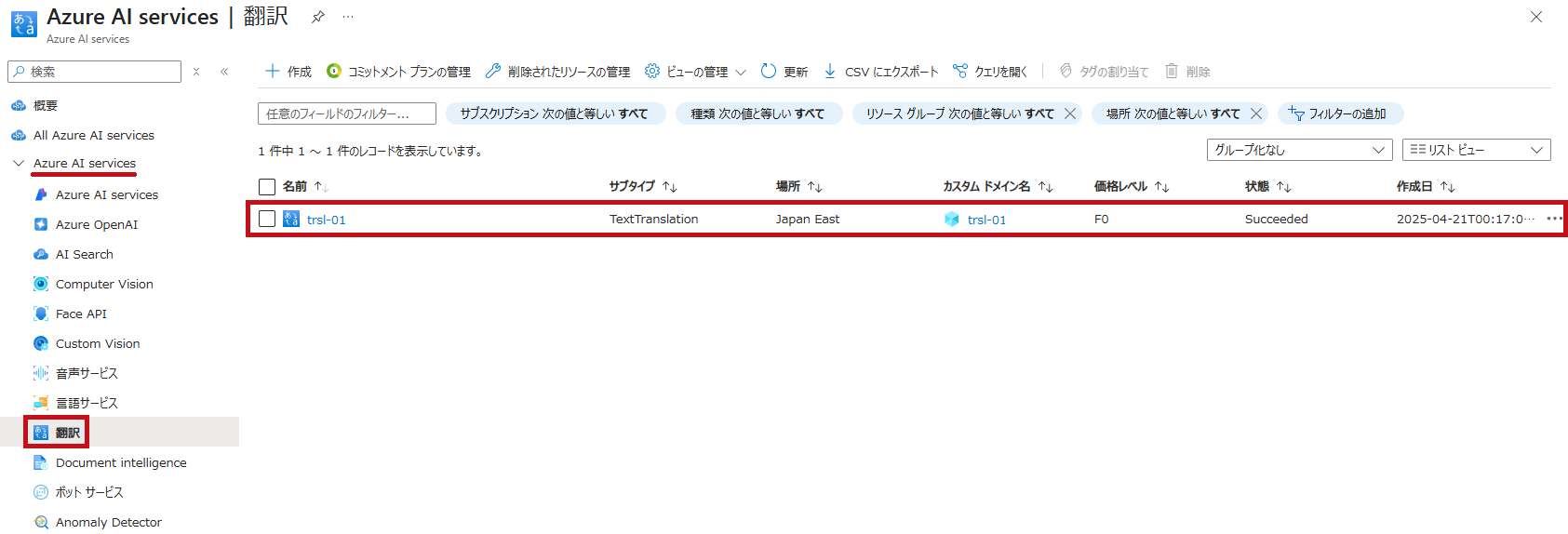Click the 2025-04-21 creation date cell
Viewport: 1568px width, 534px height.
(1466, 219)
